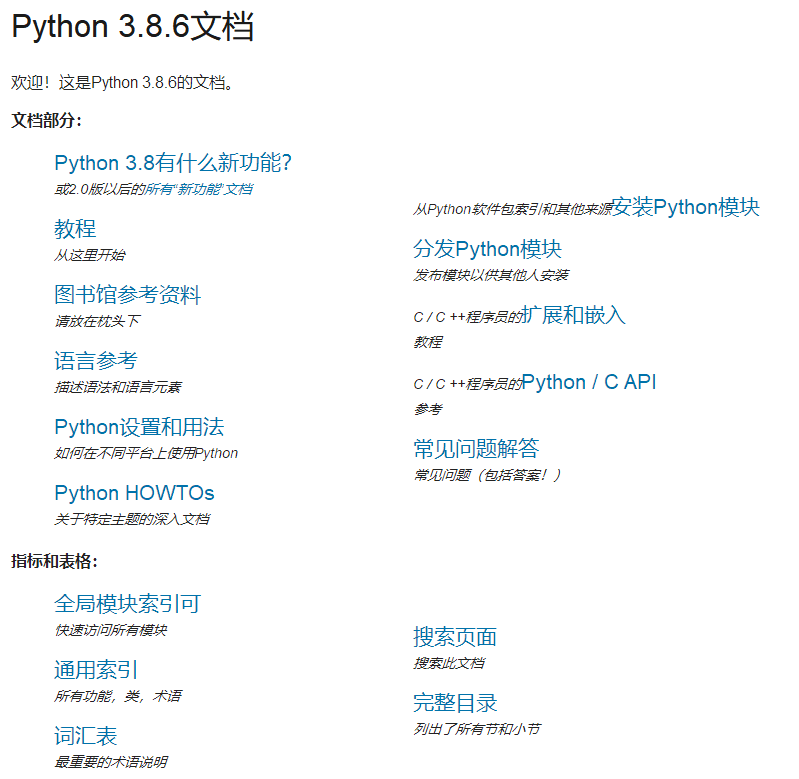Click the '文档部分:' section heading

[x=46, y=121]
